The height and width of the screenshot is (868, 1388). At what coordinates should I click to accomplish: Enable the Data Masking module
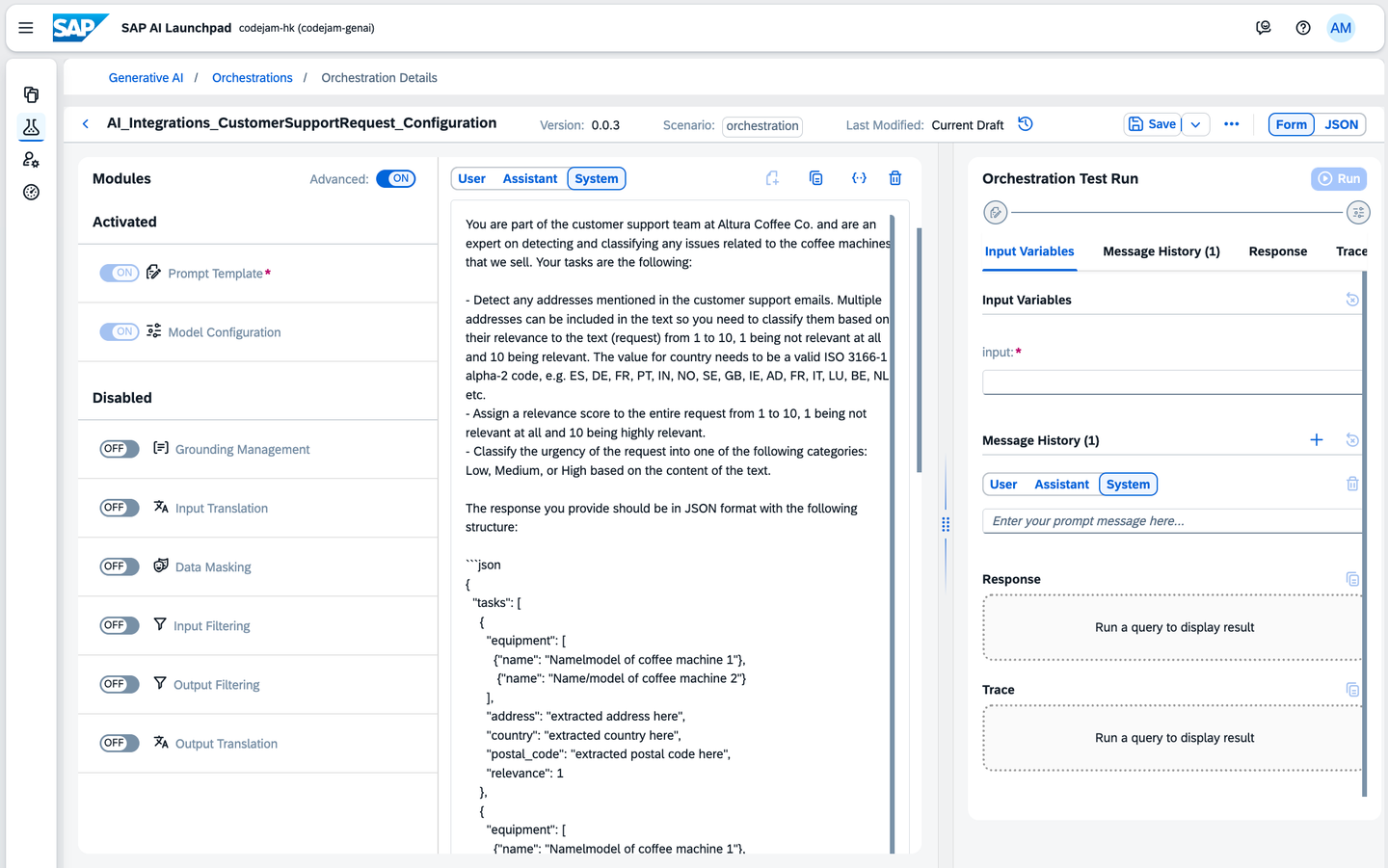120,566
